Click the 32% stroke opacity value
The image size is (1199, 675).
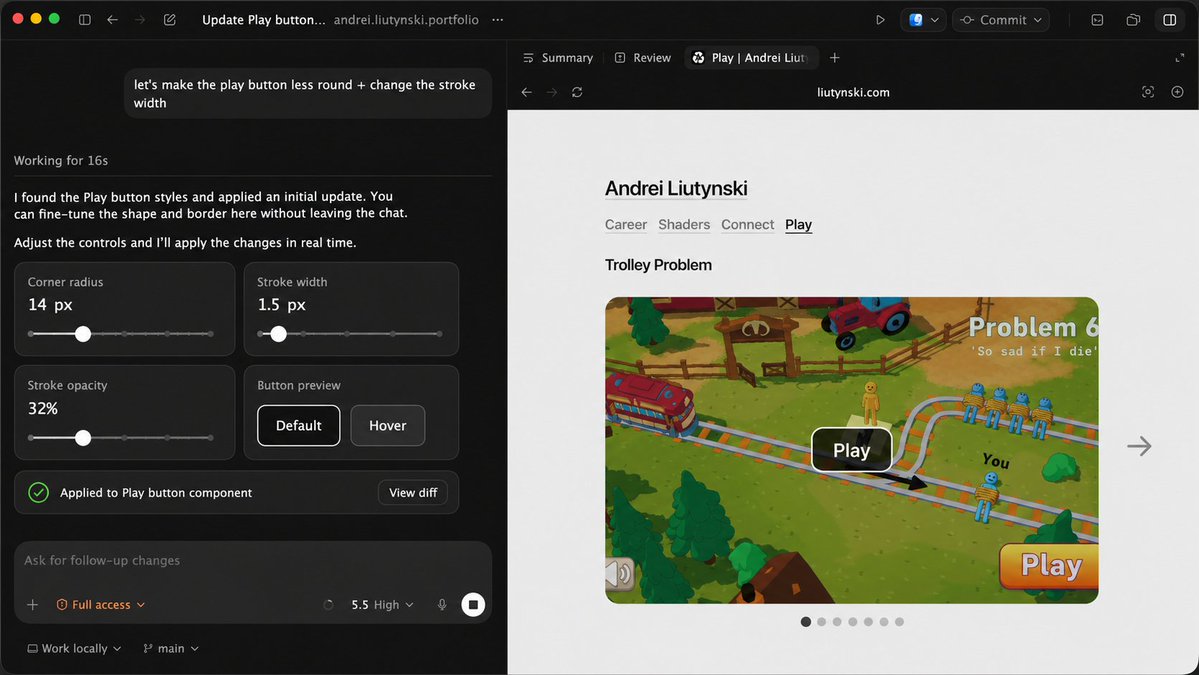(43, 408)
